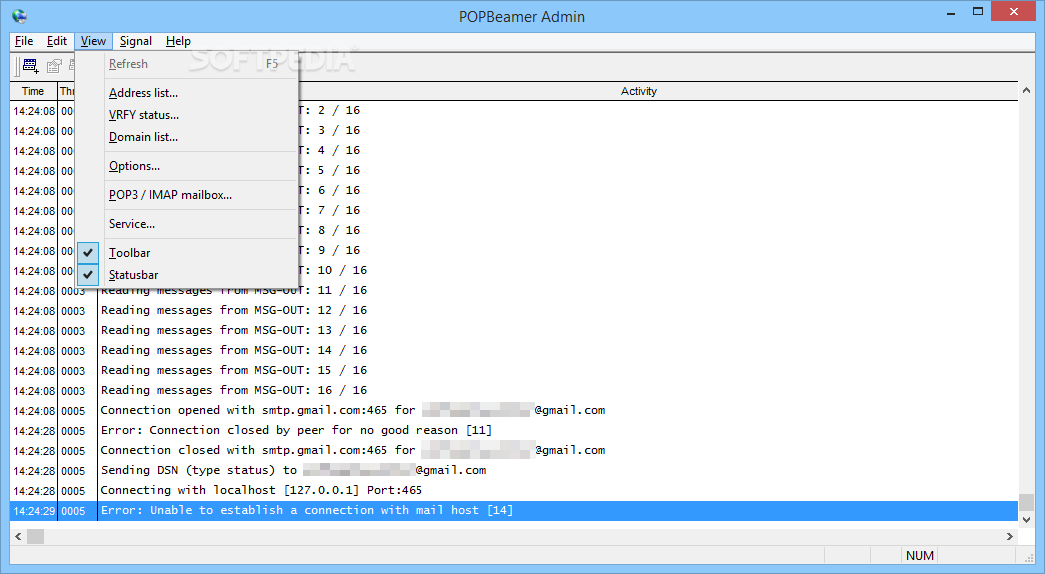Click vertical scrollbar down arrow

(1026, 519)
